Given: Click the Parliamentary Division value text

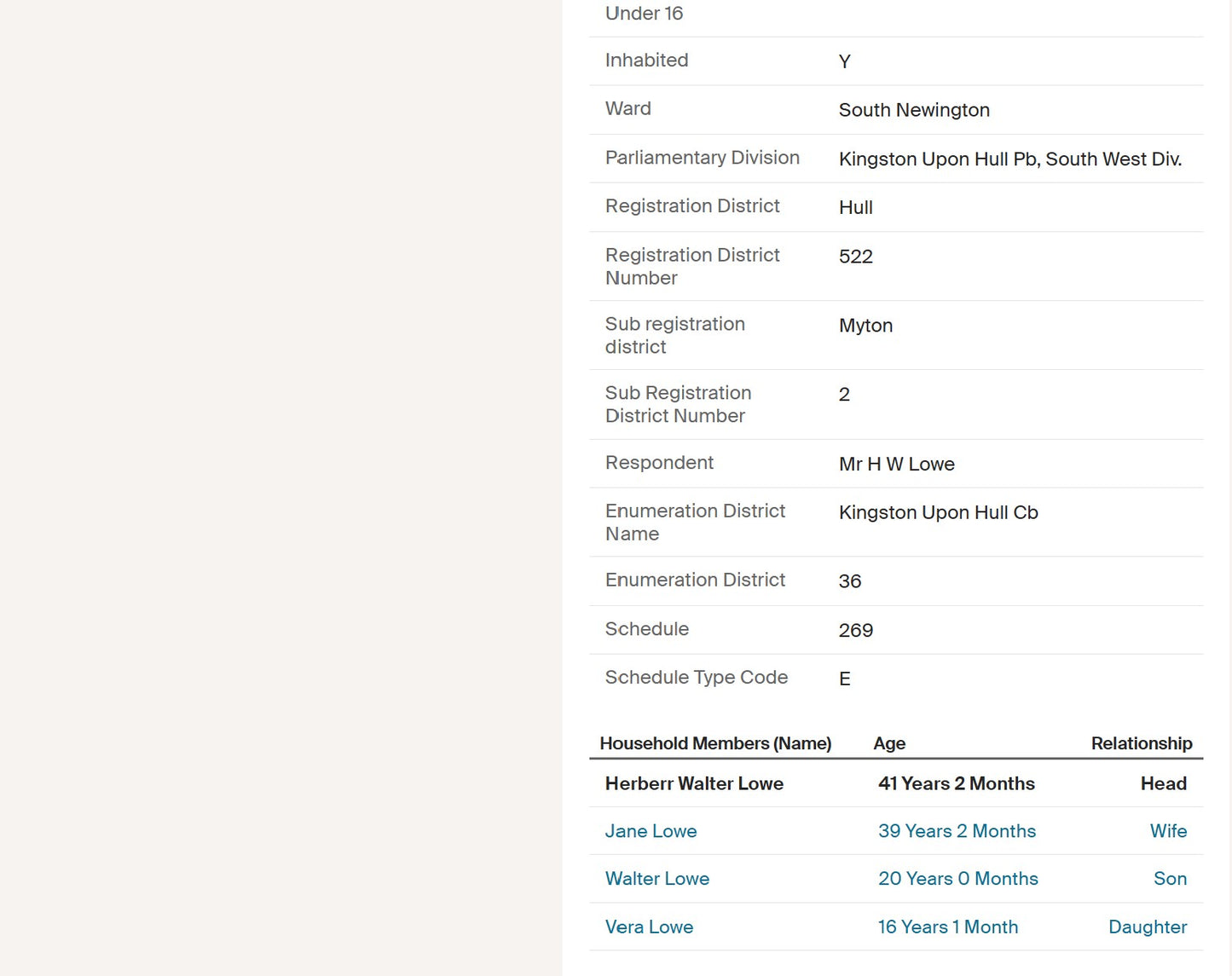Looking at the screenshot, I should coord(1009,159).
